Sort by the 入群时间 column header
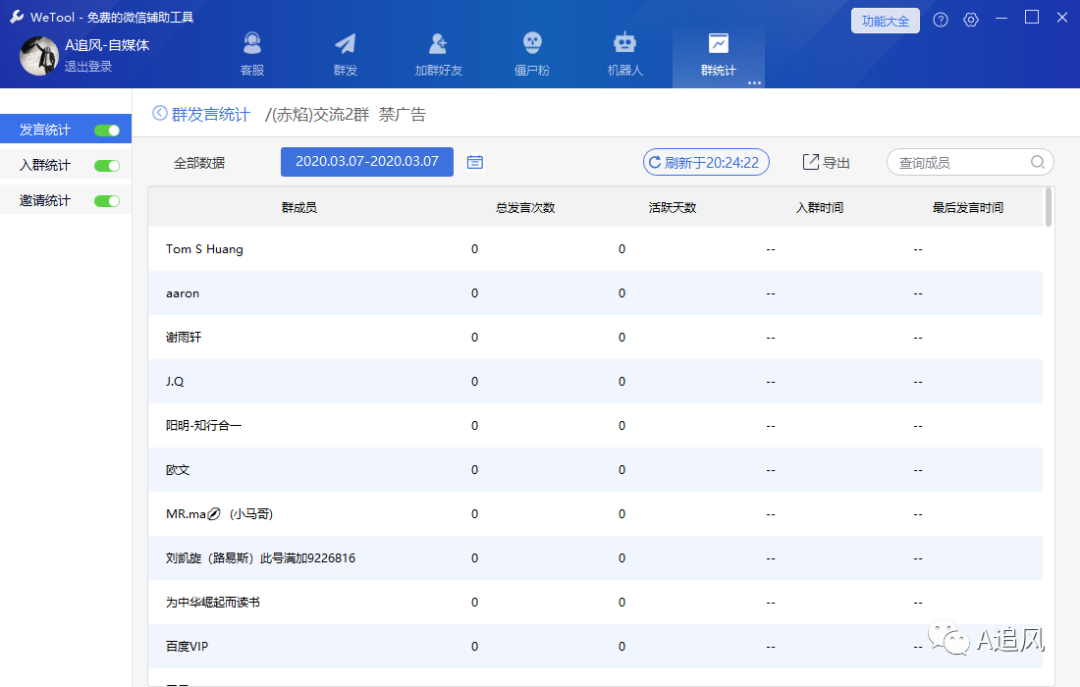1080x687 pixels. 820,207
